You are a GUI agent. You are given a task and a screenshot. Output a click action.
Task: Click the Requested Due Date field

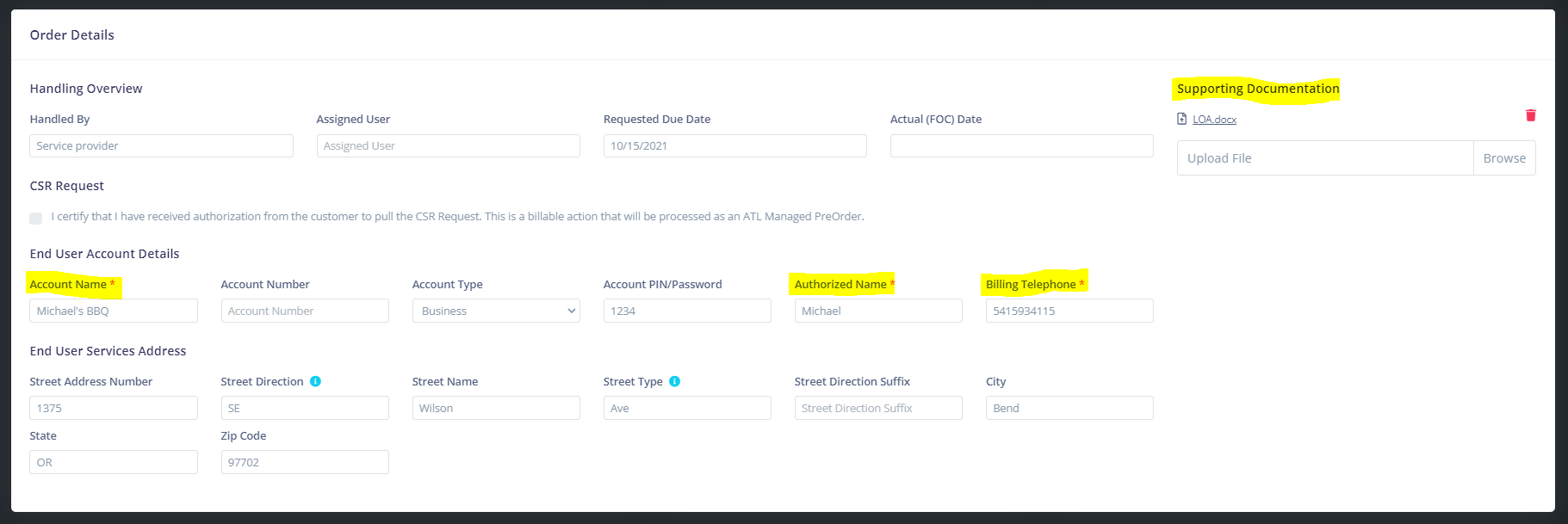point(734,145)
